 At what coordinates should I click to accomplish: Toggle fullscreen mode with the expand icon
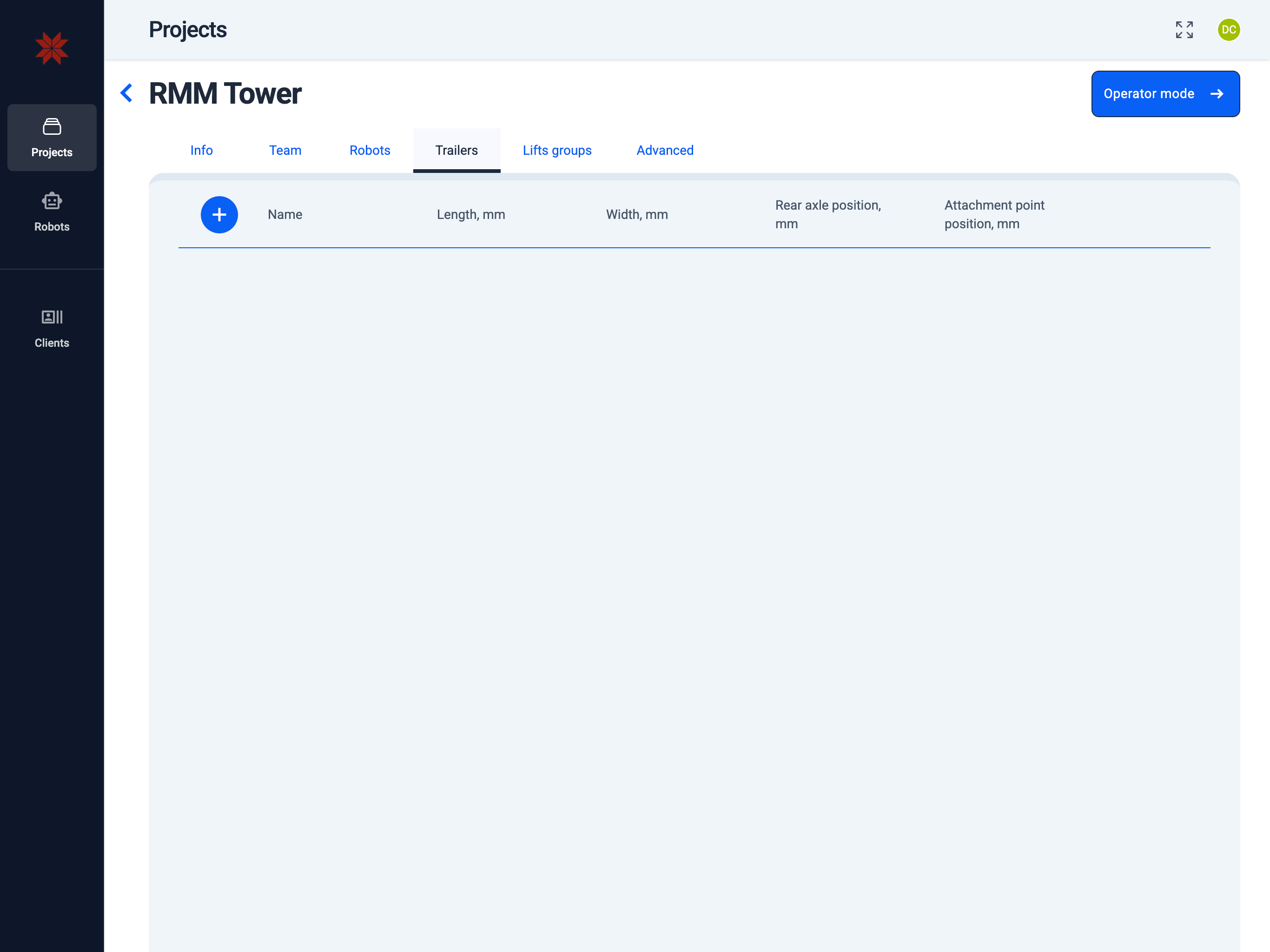[x=1184, y=30]
